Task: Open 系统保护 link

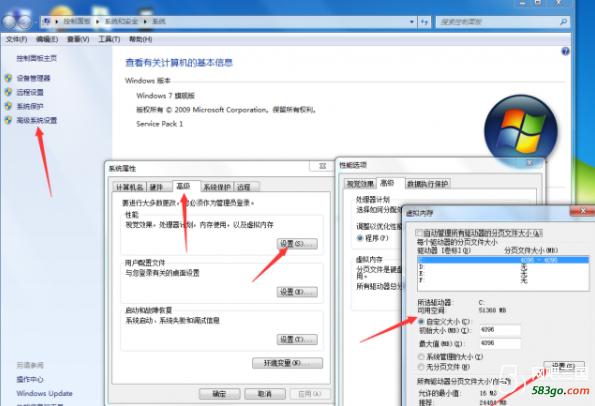Action: click(x=30, y=106)
